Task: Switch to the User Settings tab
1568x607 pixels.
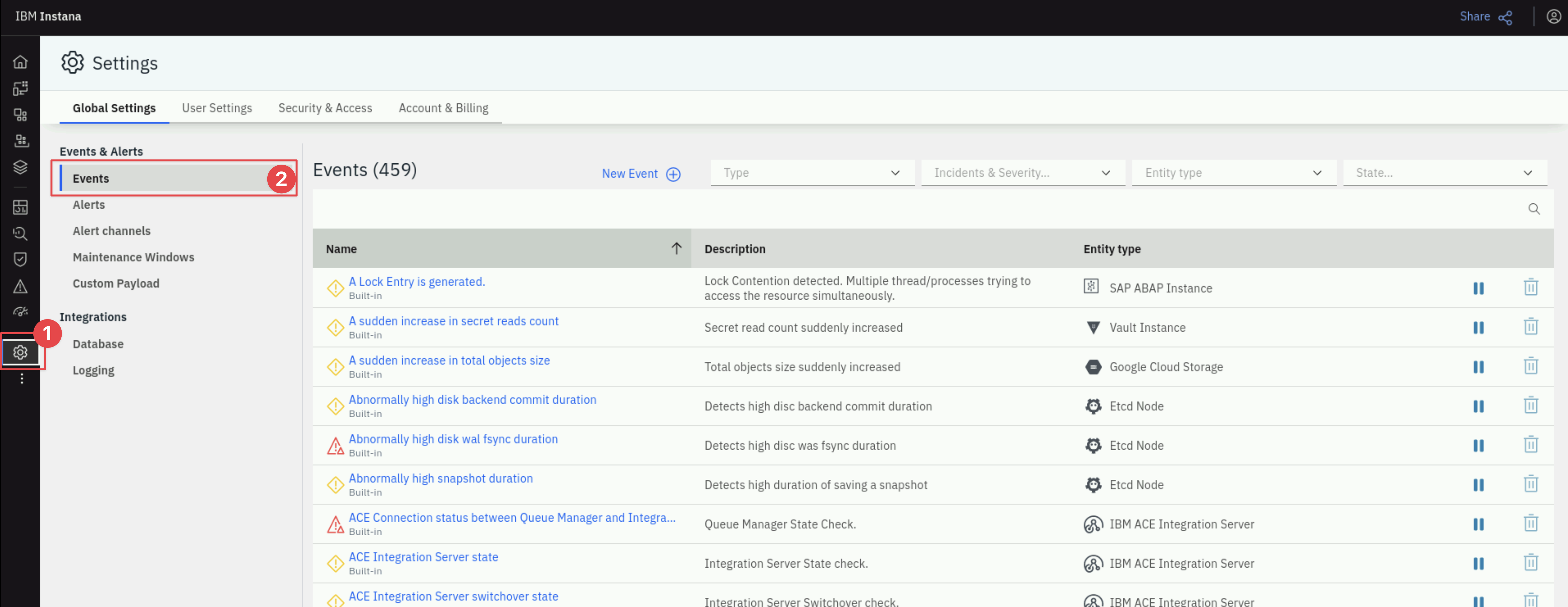Action: coord(217,108)
